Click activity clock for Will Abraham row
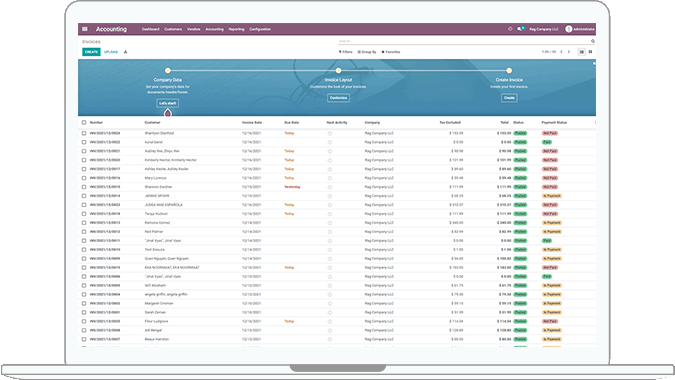The width and height of the screenshot is (675, 380). coord(330,286)
